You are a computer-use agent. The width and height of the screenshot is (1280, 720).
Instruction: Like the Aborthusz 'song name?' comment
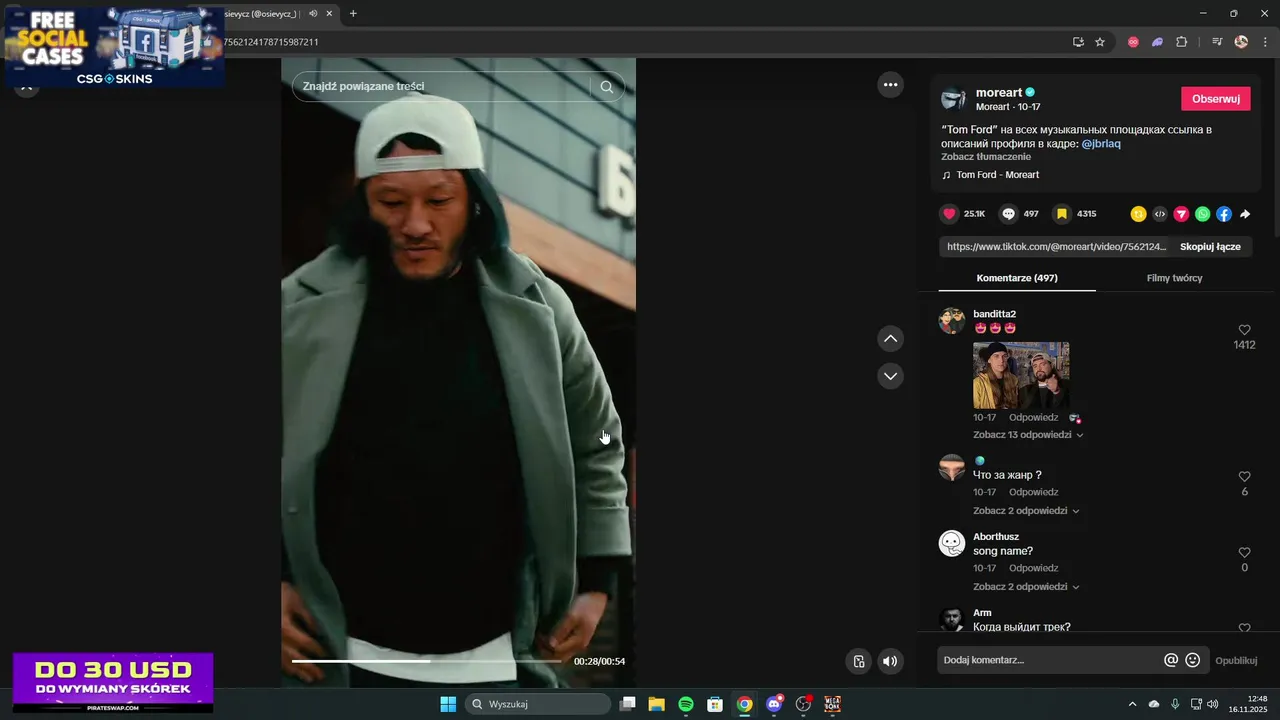1245,553
